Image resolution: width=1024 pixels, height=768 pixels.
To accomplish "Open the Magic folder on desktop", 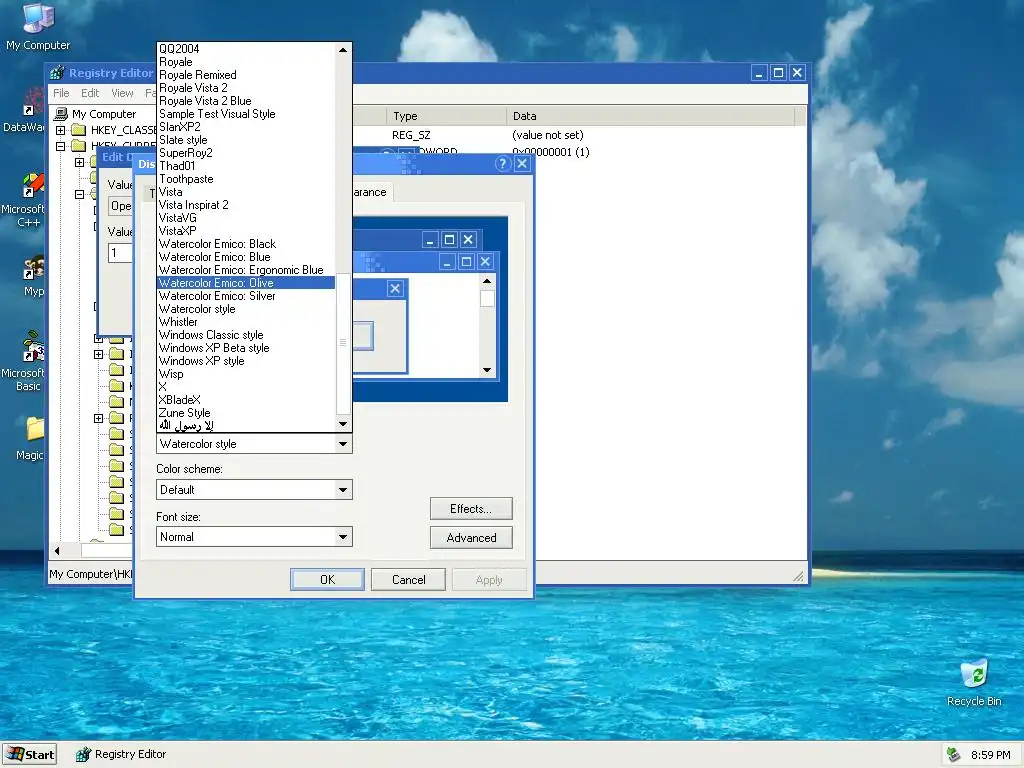I will (x=31, y=438).
